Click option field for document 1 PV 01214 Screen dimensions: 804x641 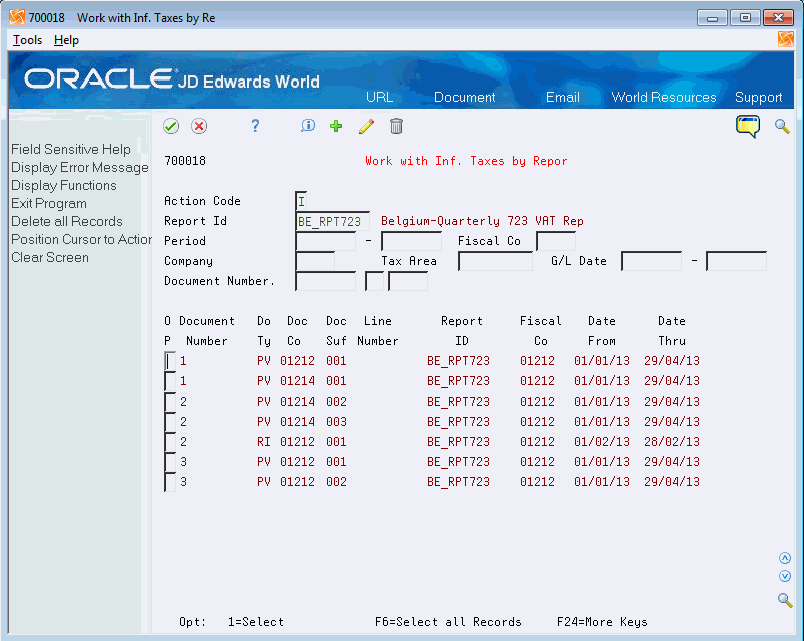click(170, 381)
